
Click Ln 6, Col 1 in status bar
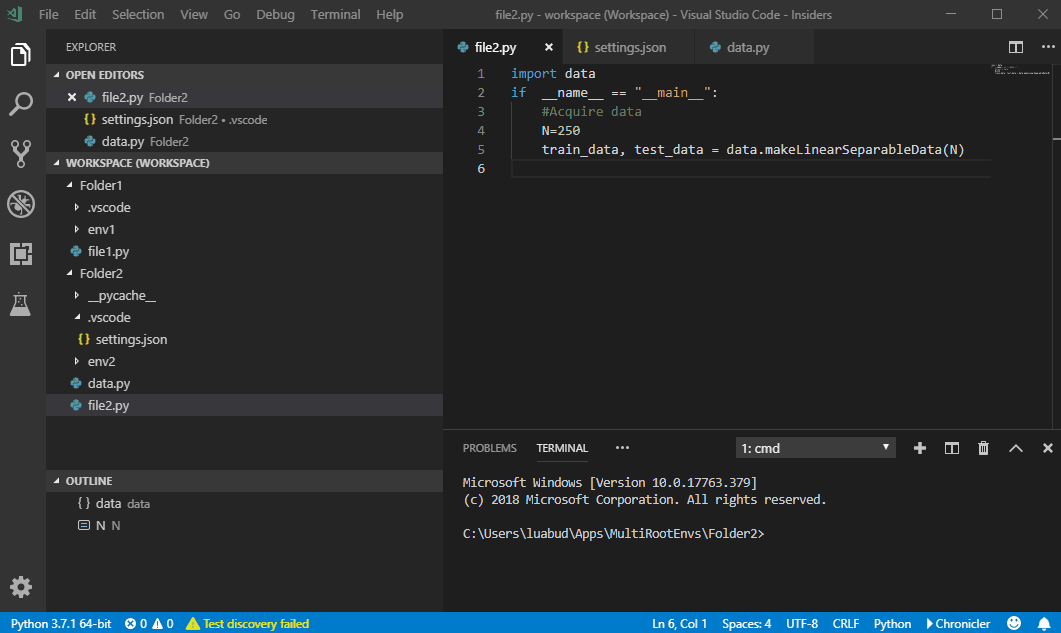click(679, 624)
